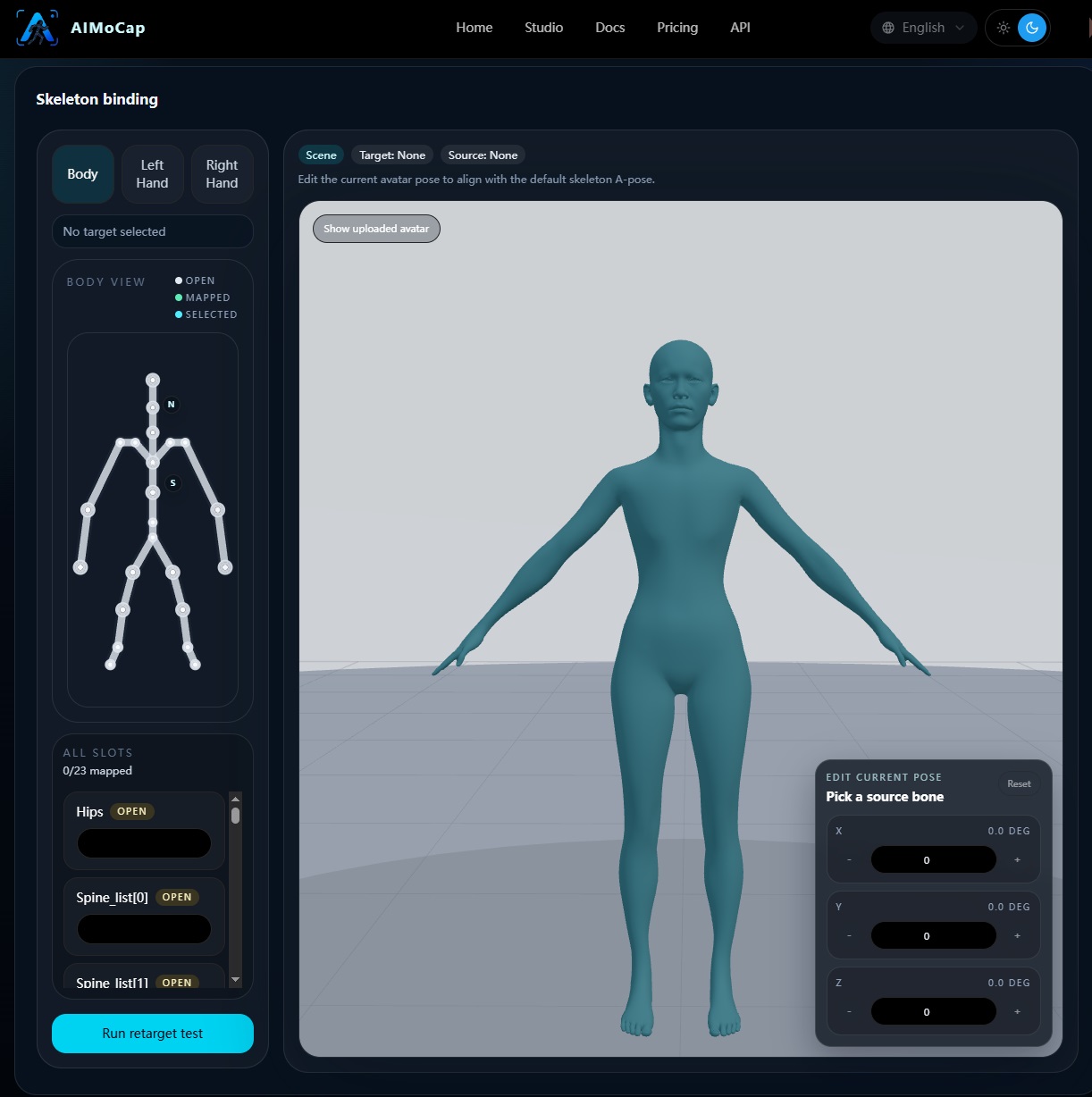
Task: Select the right elbow joint node
Action: coord(218,510)
